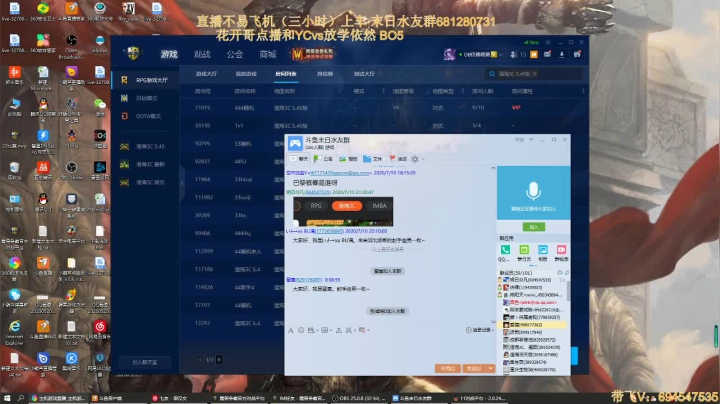Click the orange badge icon in header
Screen dimensions: 720x404
(534, 54)
